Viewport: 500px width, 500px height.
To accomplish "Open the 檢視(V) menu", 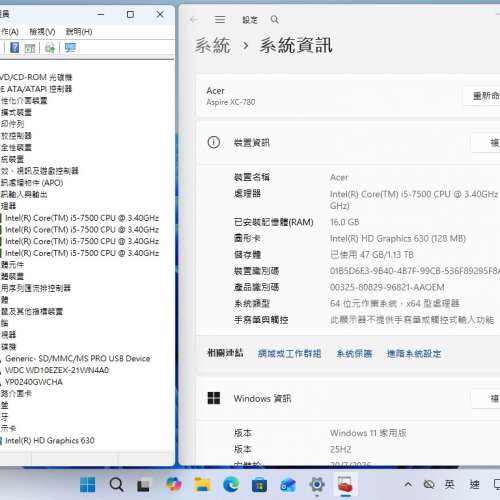I will tap(42, 32).
